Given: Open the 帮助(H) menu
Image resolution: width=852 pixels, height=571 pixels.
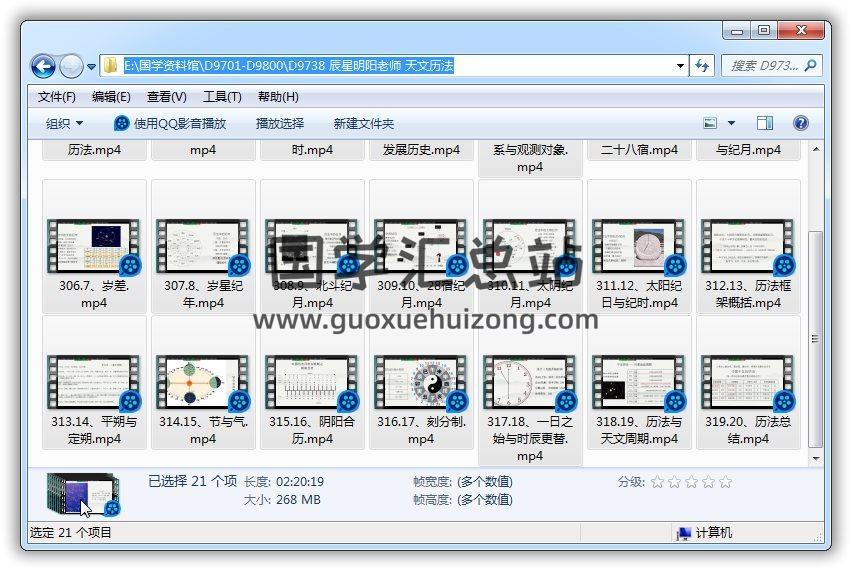Looking at the screenshot, I should coord(278,97).
